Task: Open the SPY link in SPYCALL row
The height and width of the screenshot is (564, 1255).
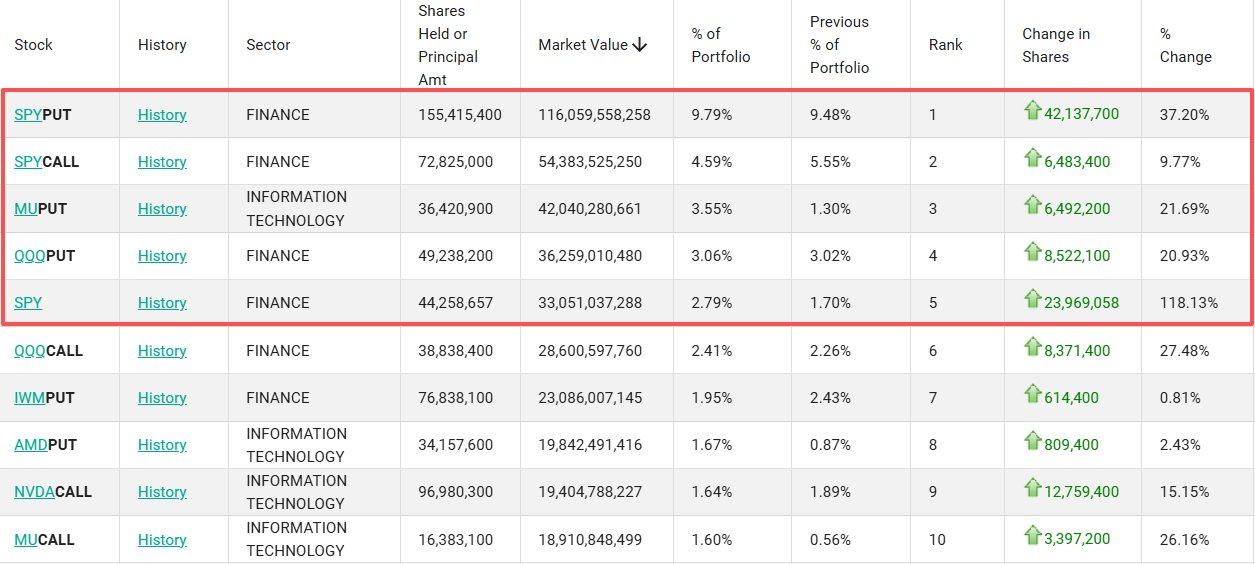Action: coord(28,162)
